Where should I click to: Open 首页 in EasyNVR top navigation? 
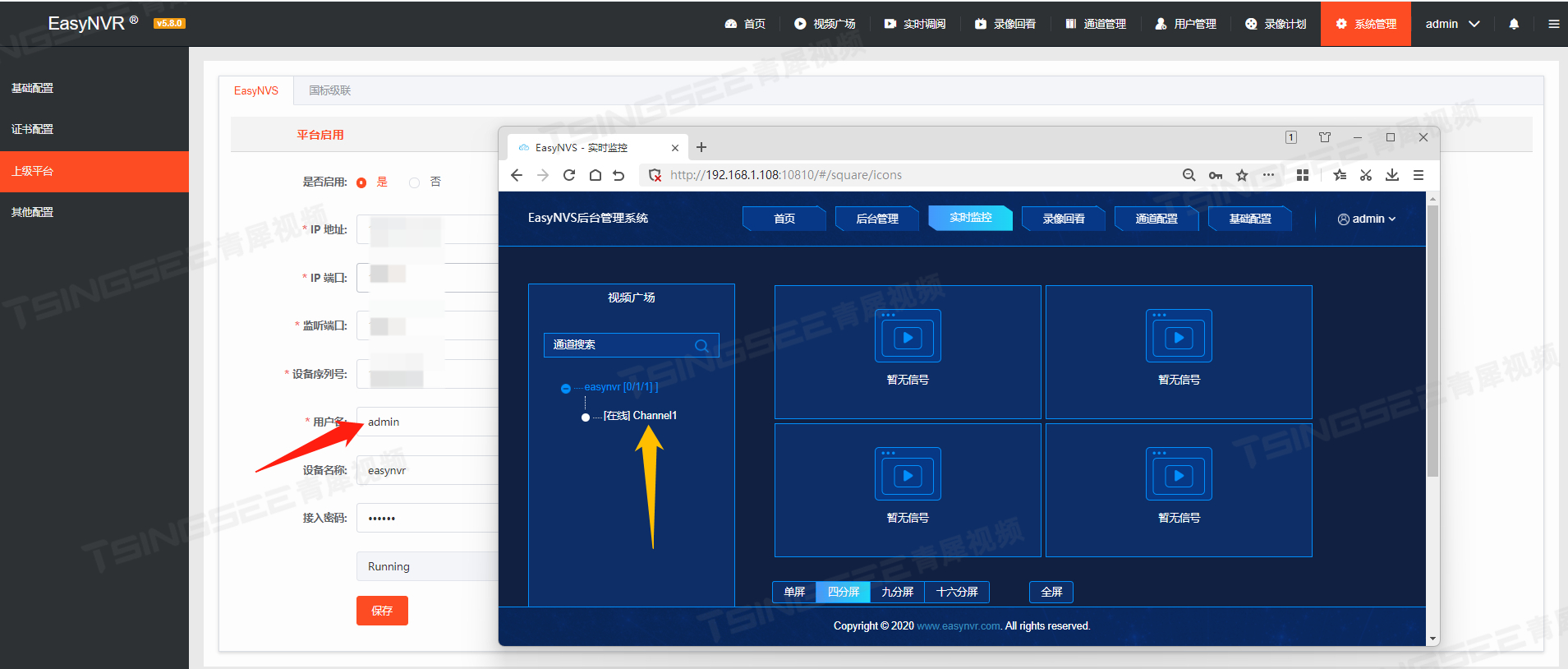click(745, 24)
